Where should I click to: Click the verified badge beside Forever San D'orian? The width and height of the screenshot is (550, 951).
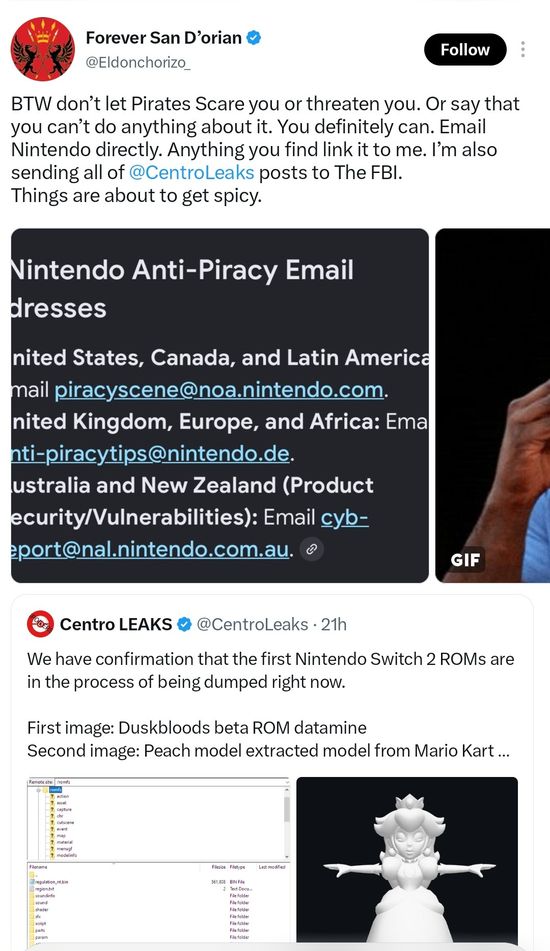[255, 38]
